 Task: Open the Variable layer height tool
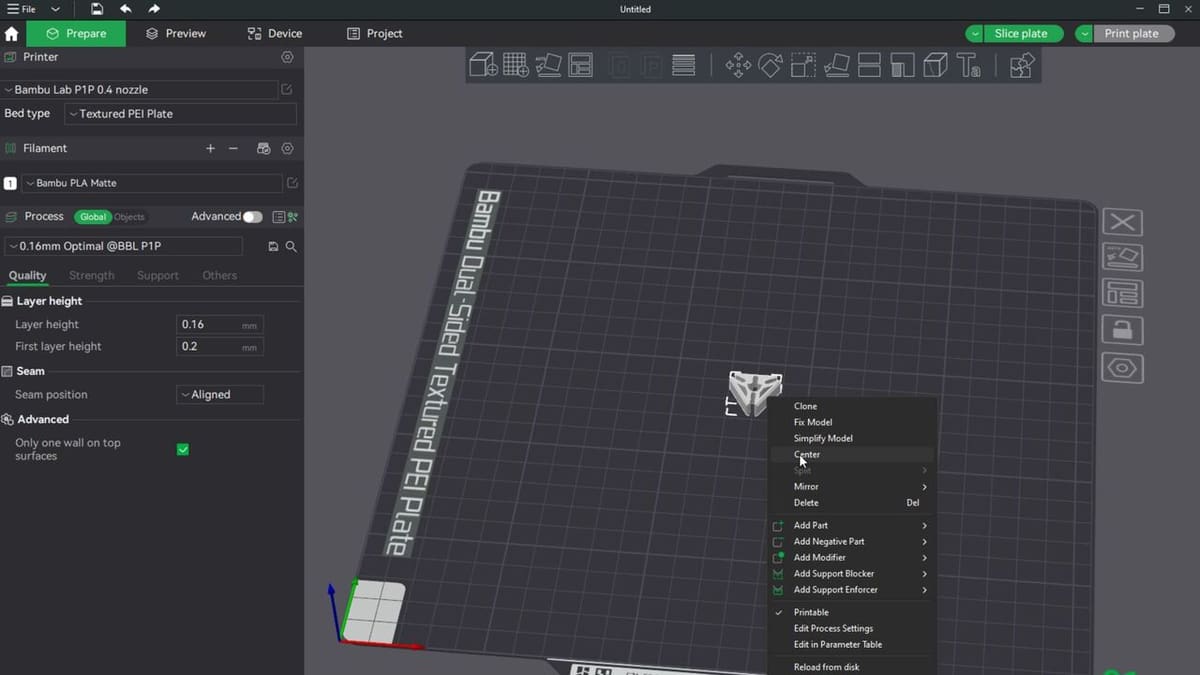[684, 66]
